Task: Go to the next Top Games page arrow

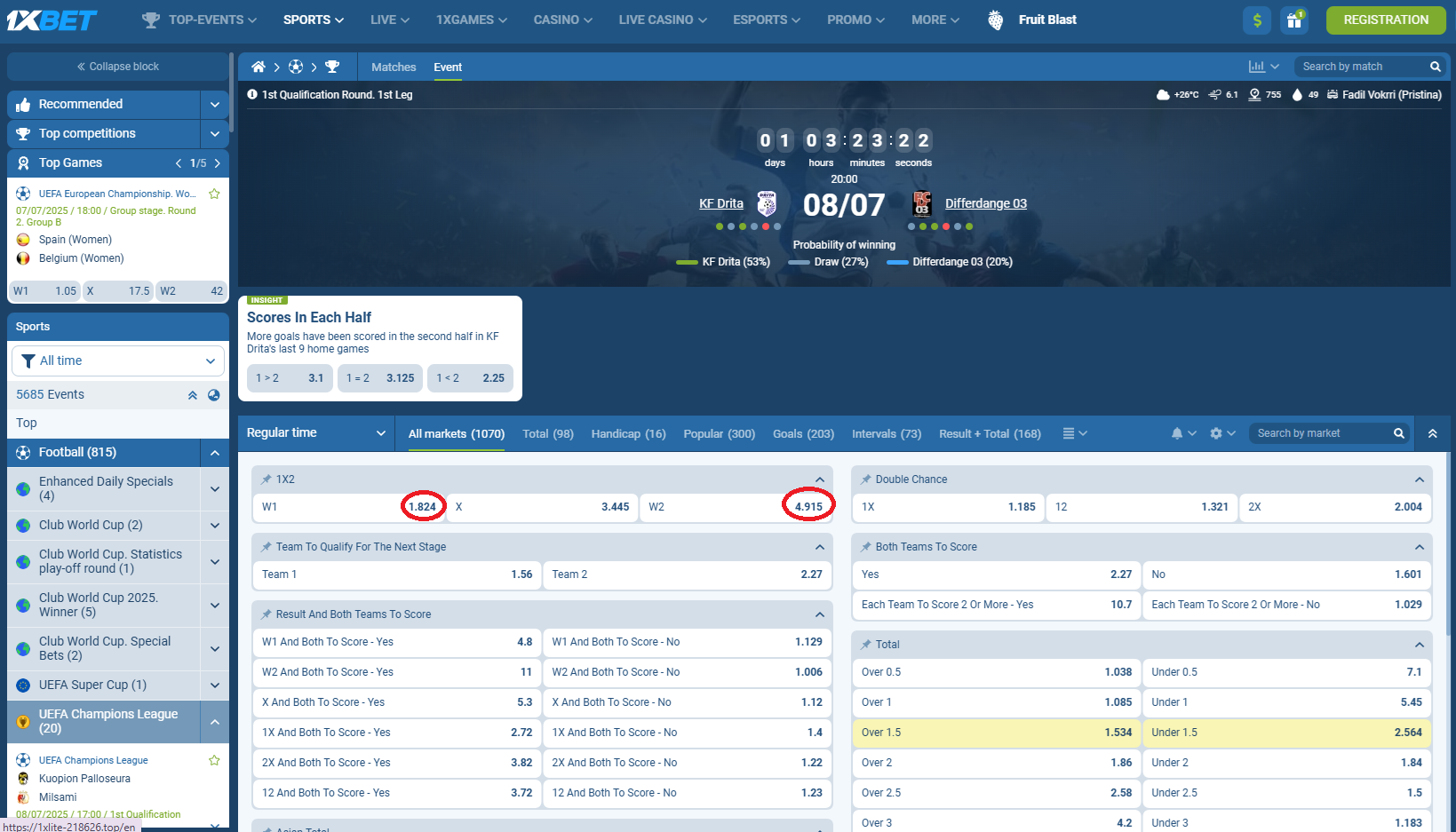Action: tap(217, 163)
